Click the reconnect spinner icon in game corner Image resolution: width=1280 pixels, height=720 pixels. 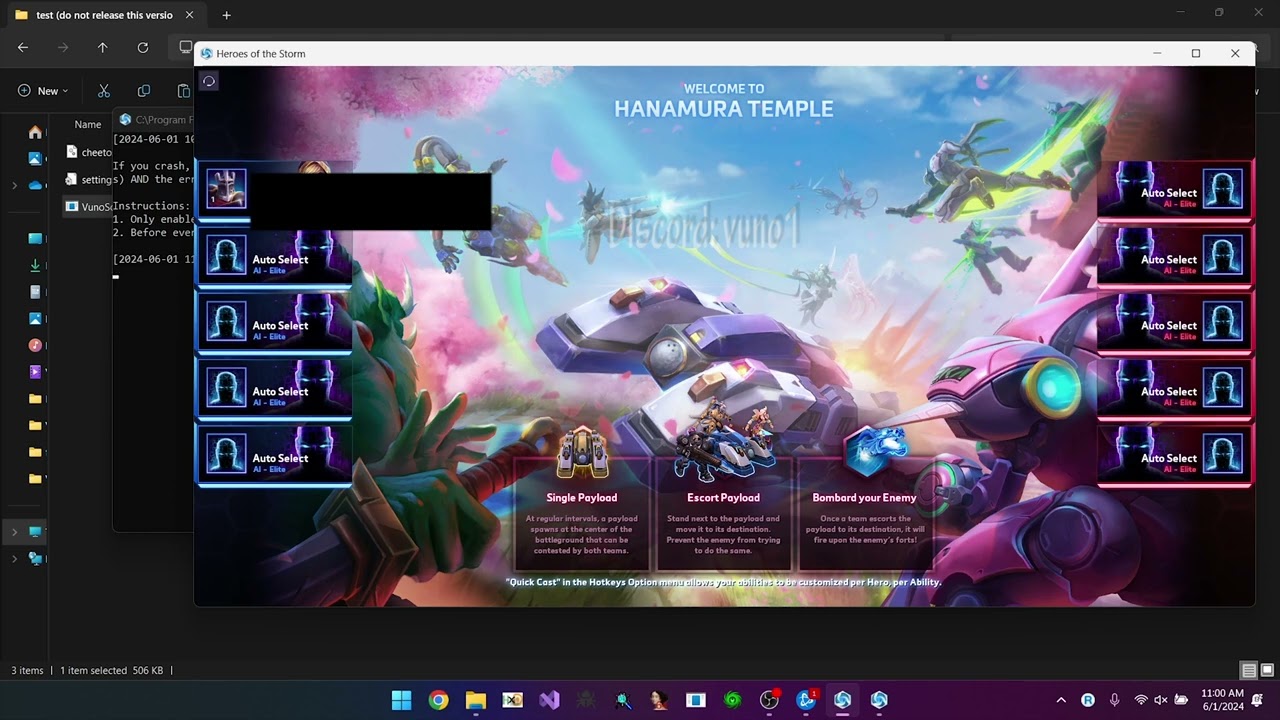[209, 81]
